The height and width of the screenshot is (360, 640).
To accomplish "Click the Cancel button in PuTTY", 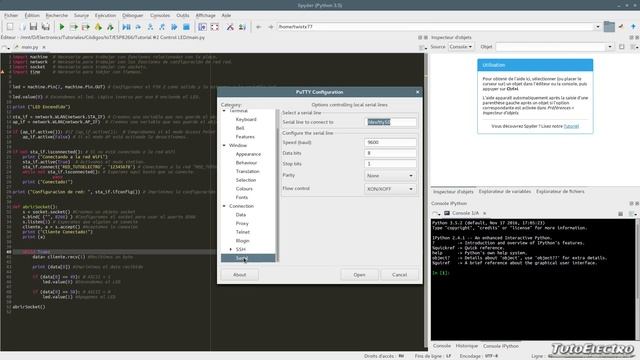I will point(399,275).
